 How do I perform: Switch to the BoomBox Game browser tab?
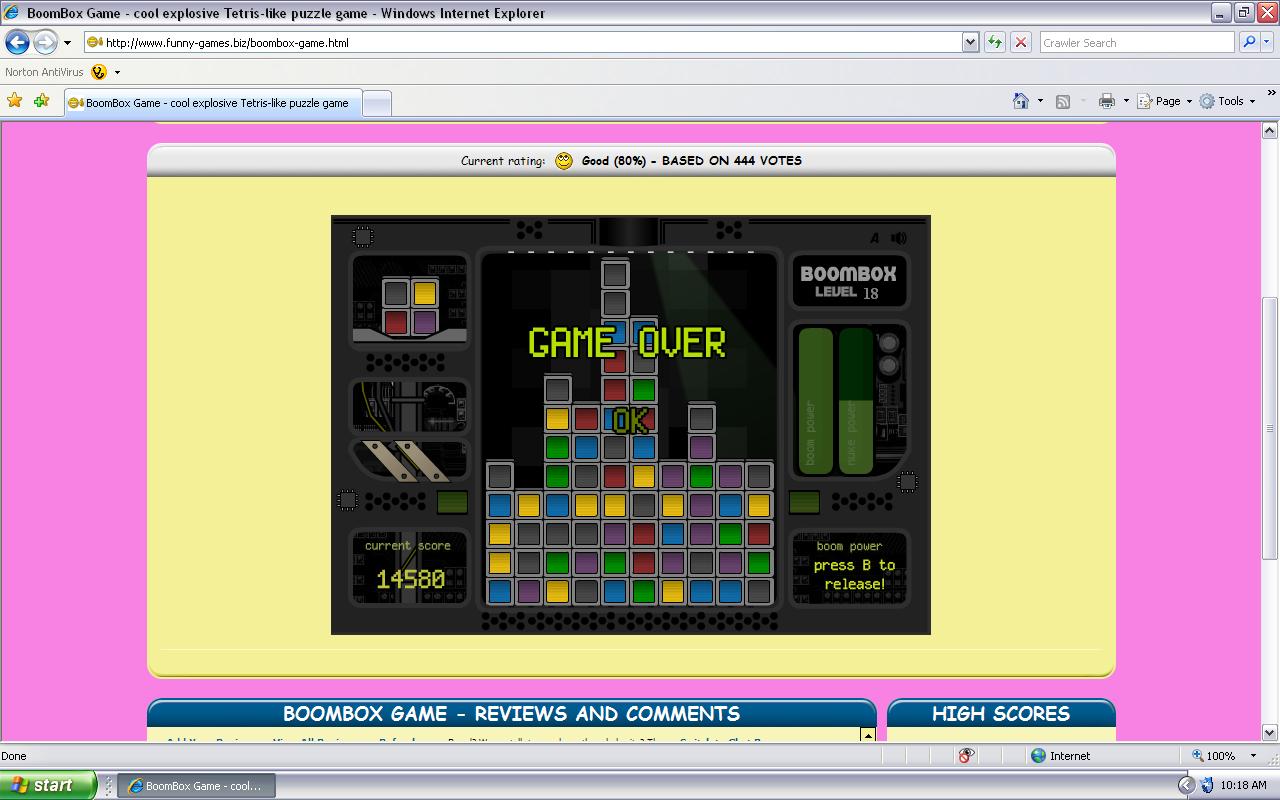208,102
